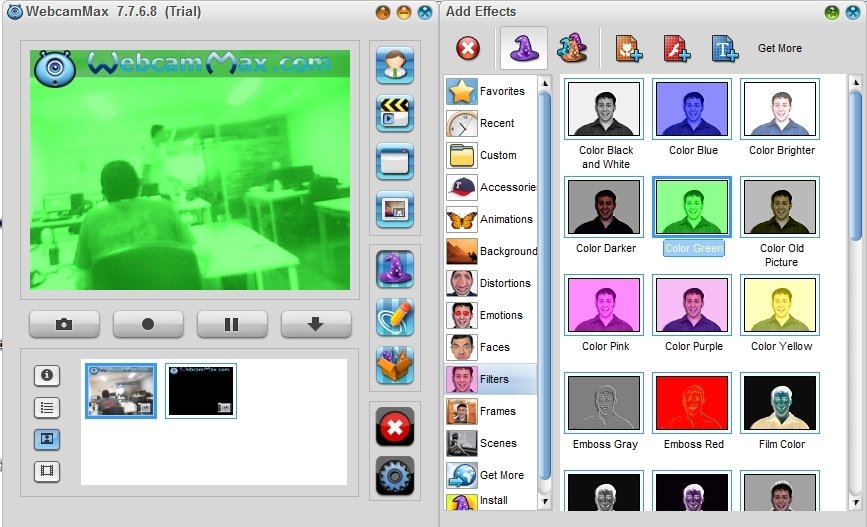Apply the Emboss Red filter
Viewport: 867px width, 527px height.
(x=692, y=403)
